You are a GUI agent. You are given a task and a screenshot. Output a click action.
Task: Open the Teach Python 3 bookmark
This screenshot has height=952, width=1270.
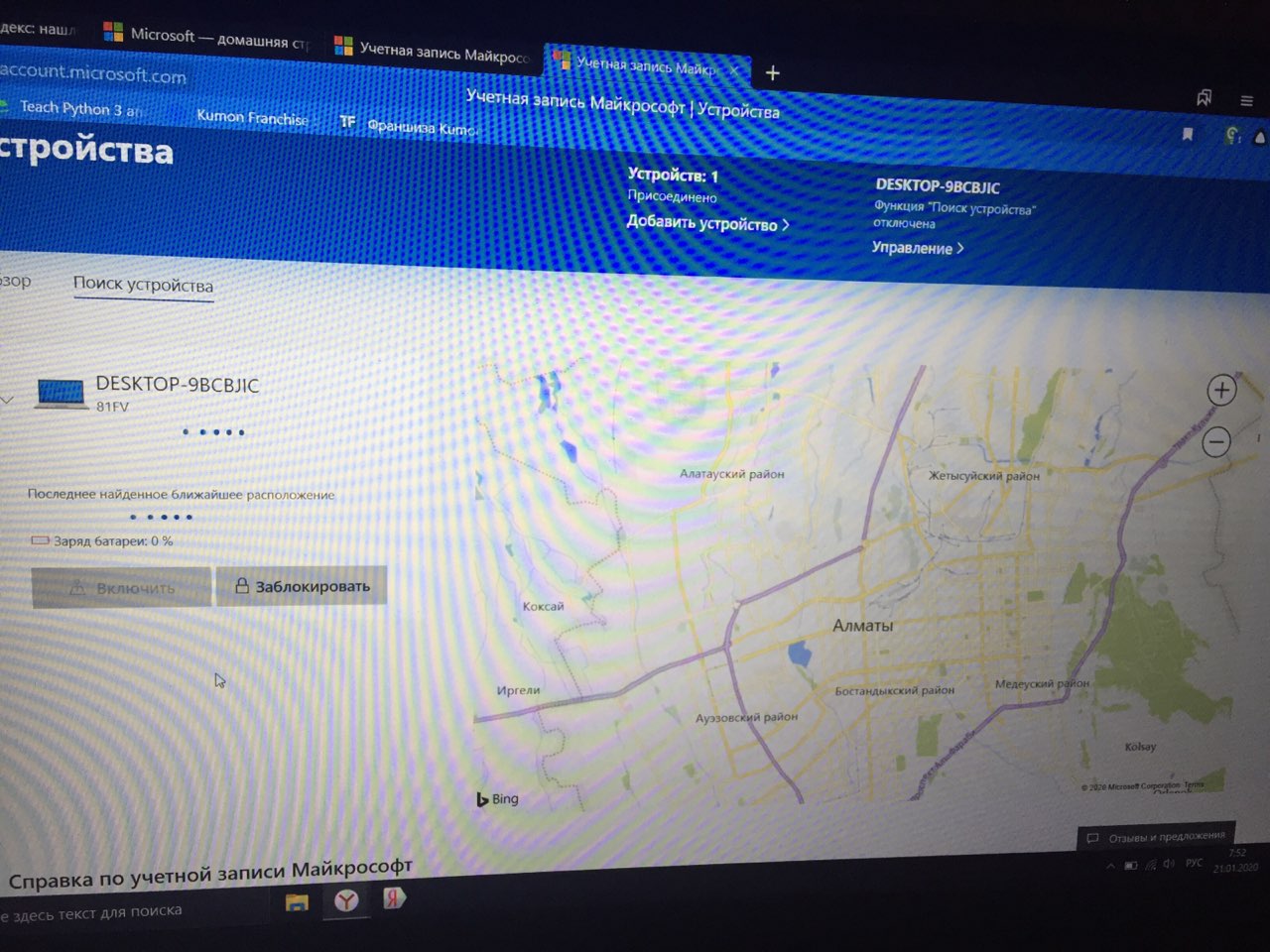tap(71, 108)
